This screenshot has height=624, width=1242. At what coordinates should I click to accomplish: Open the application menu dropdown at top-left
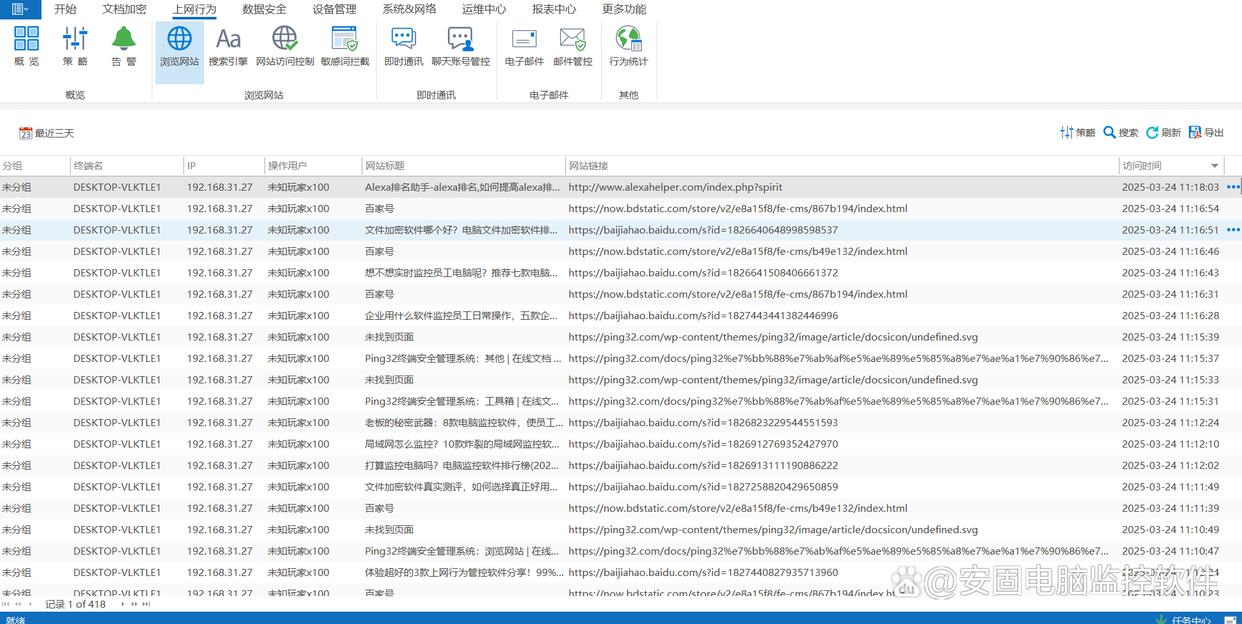[20, 9]
